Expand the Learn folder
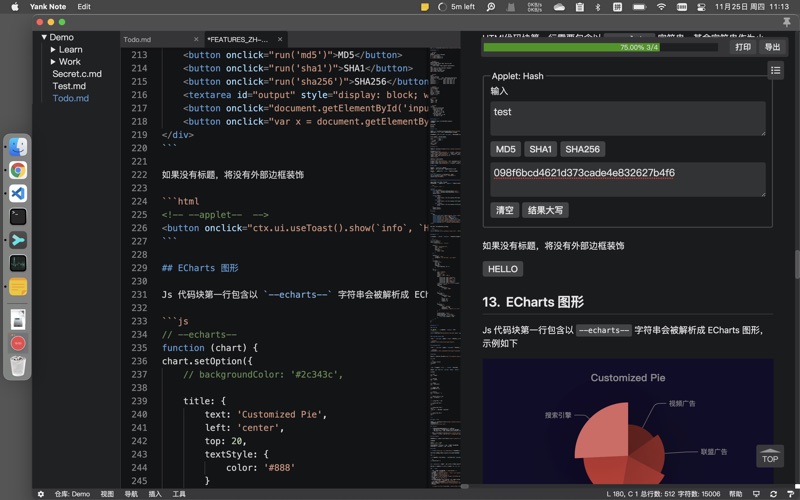Screen dimensions: 800x500 tap(54, 49)
